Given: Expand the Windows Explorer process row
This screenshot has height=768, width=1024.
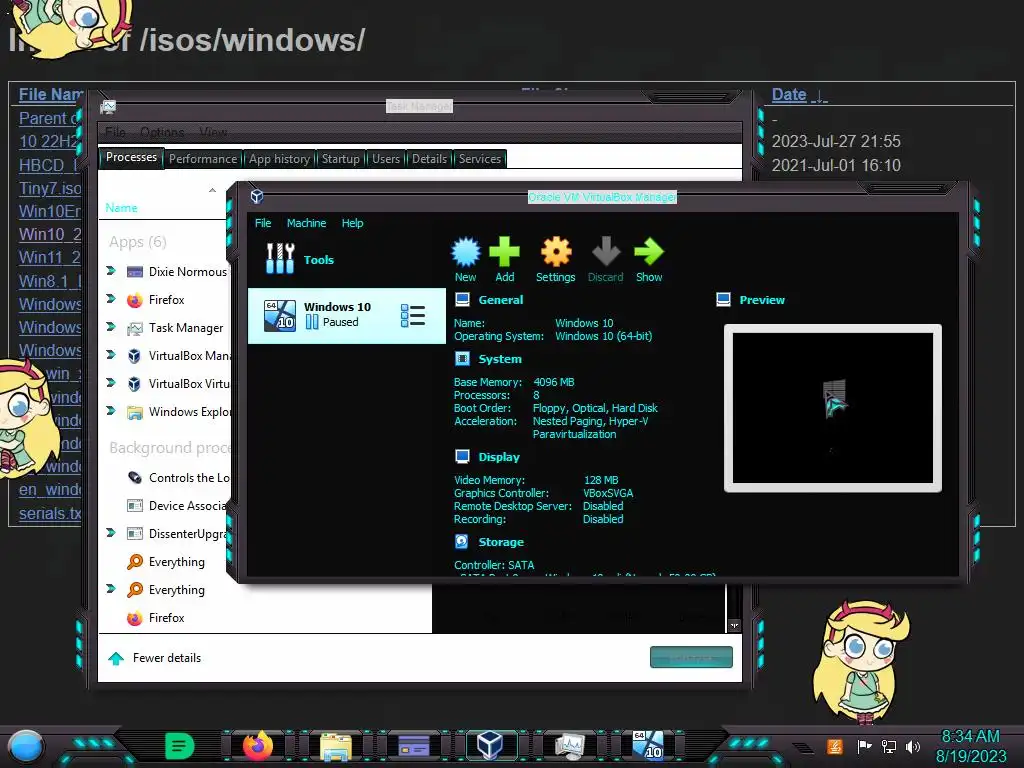Looking at the screenshot, I should coord(111,411).
